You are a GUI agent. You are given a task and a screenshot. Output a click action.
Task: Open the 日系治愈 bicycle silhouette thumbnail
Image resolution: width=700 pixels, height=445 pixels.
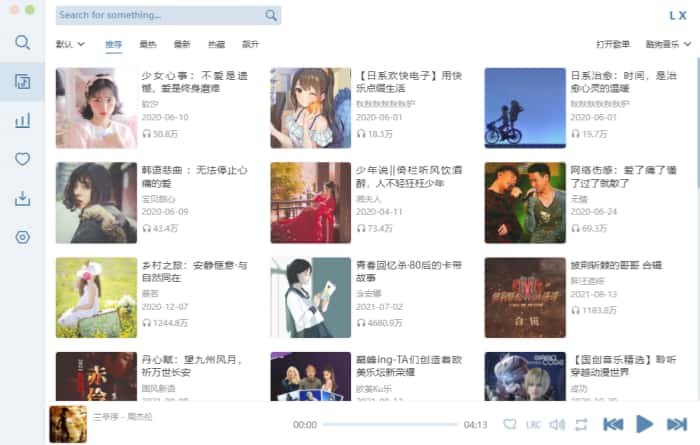click(525, 108)
